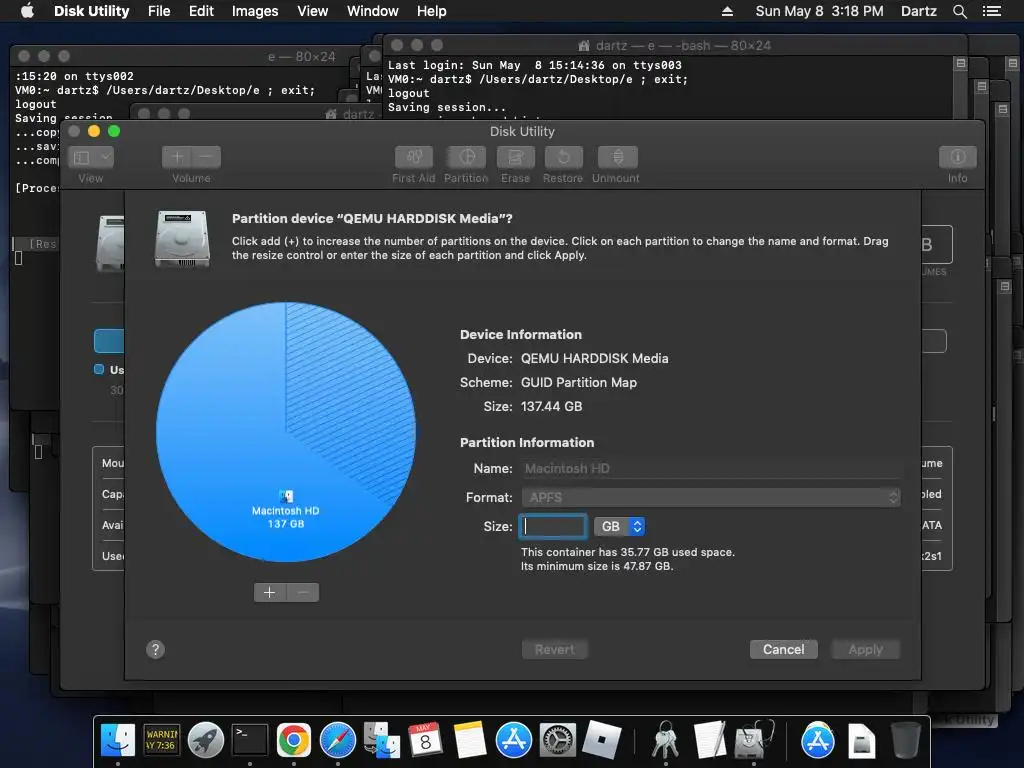Viewport: 1024px width, 768px height.
Task: Click First Aid toolbar icon
Action: 413,157
